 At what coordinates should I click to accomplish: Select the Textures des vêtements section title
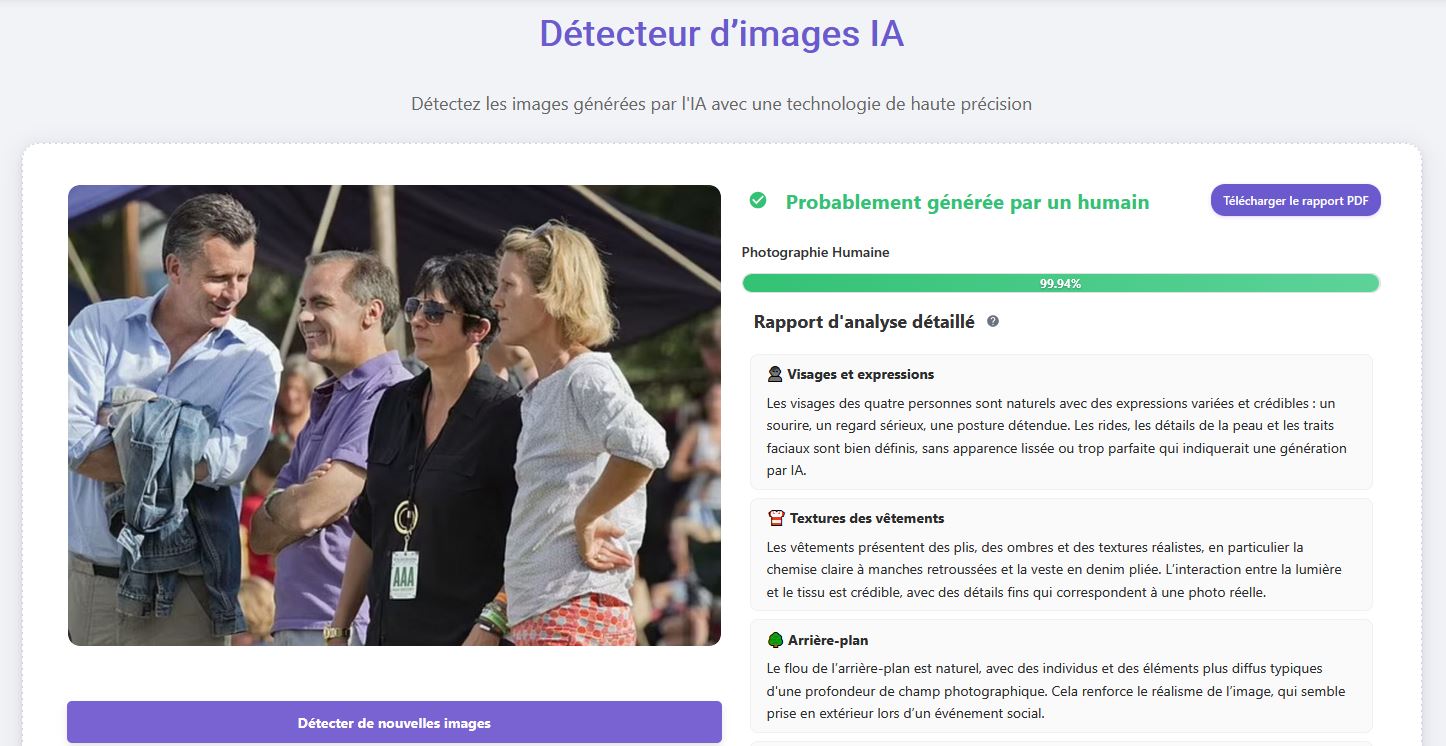tap(866, 518)
